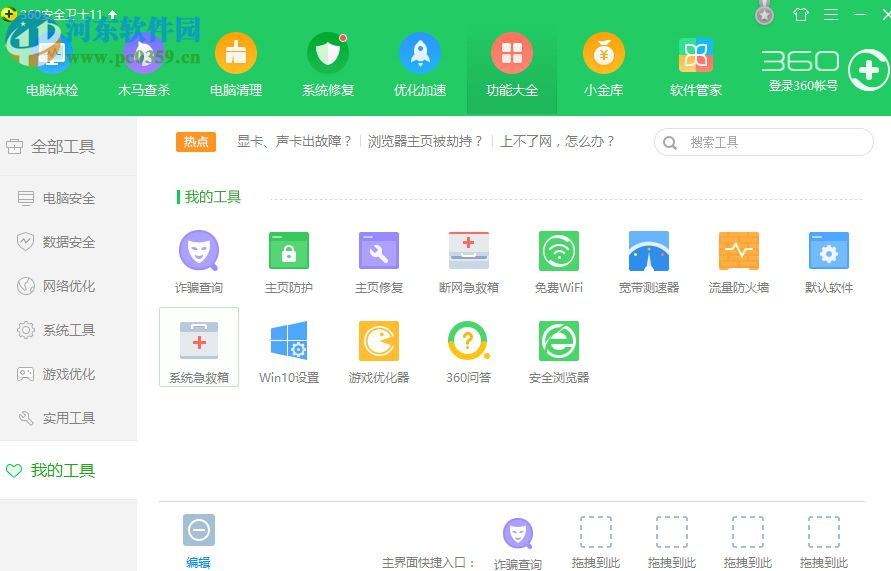The image size is (891, 571).
Task: Open 网络优化 category in the sidebar
Action: (68, 286)
